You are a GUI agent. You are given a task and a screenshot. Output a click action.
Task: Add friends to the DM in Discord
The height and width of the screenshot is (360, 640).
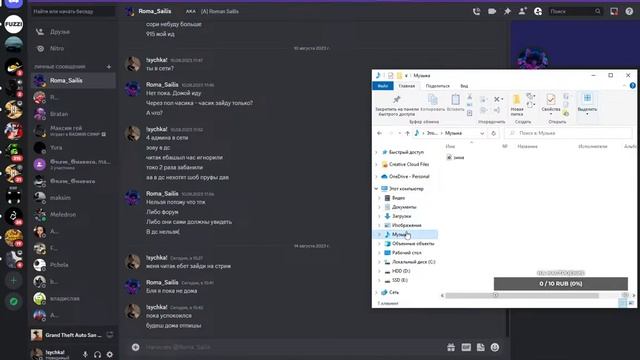click(x=522, y=11)
